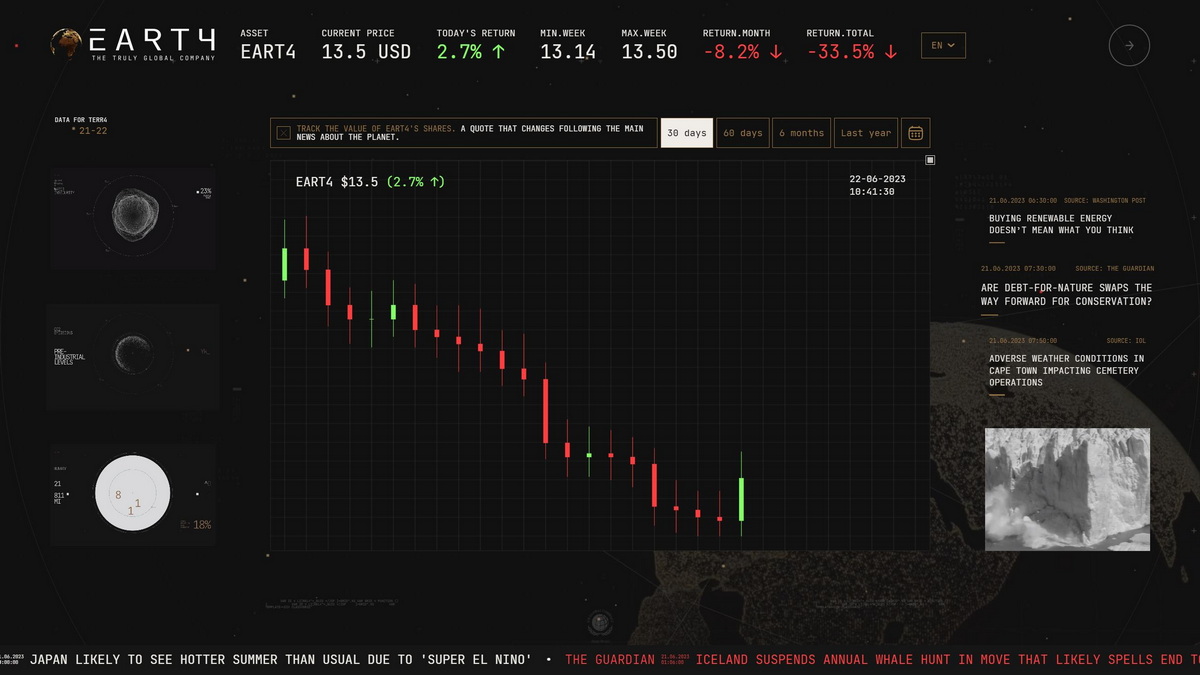Open the EN language dropdown
Viewport: 1200px width, 675px height.
click(x=943, y=45)
